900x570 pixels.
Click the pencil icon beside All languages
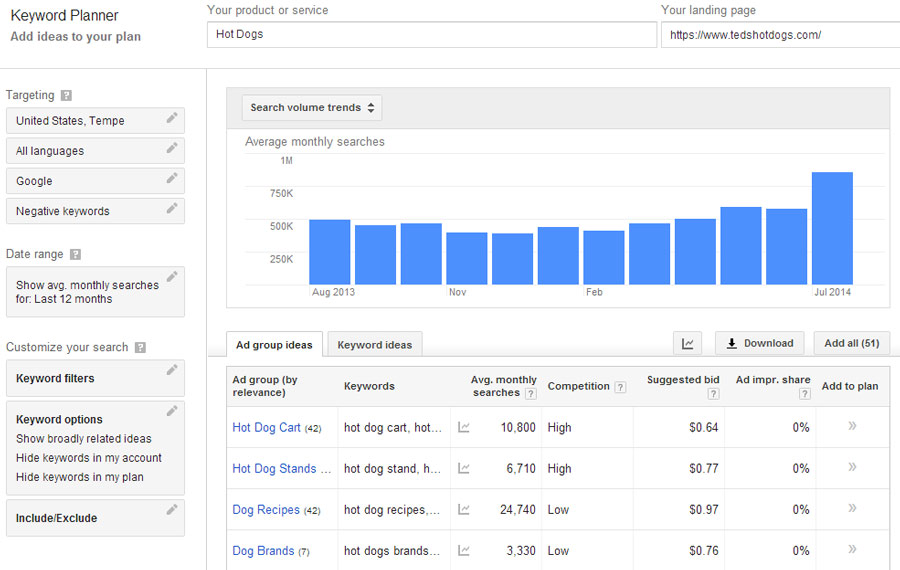tap(172, 148)
